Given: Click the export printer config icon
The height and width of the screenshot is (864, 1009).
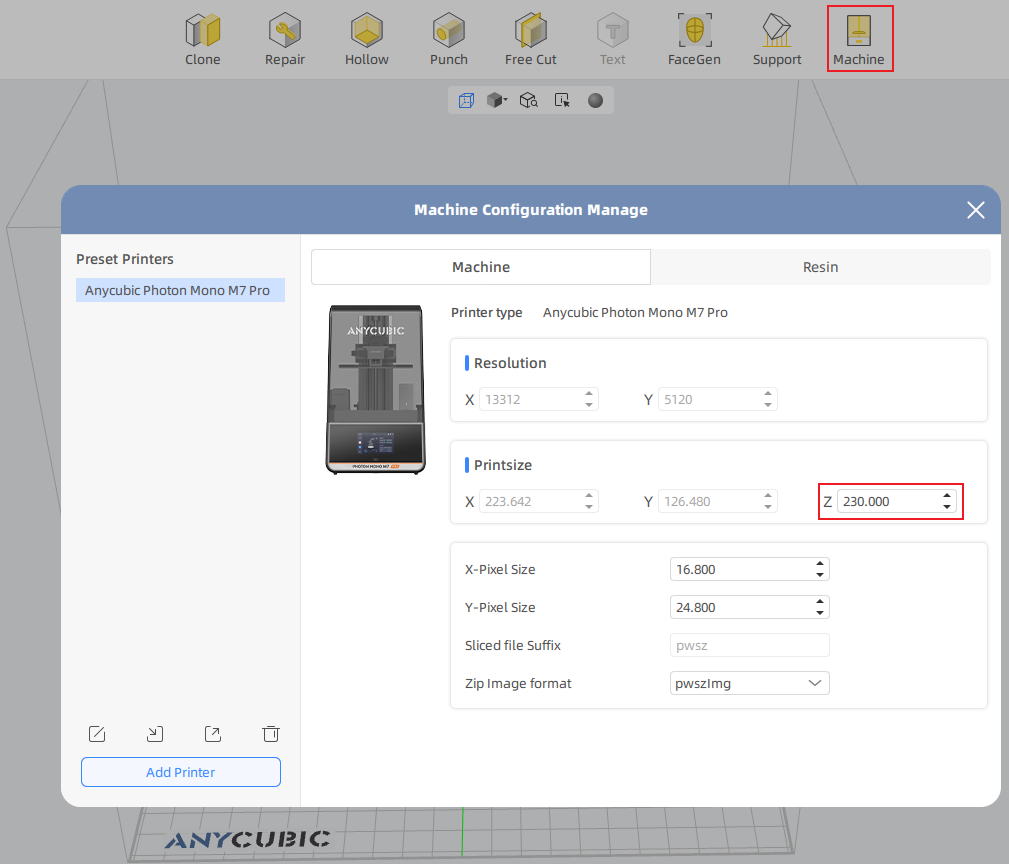Looking at the screenshot, I should (213, 733).
